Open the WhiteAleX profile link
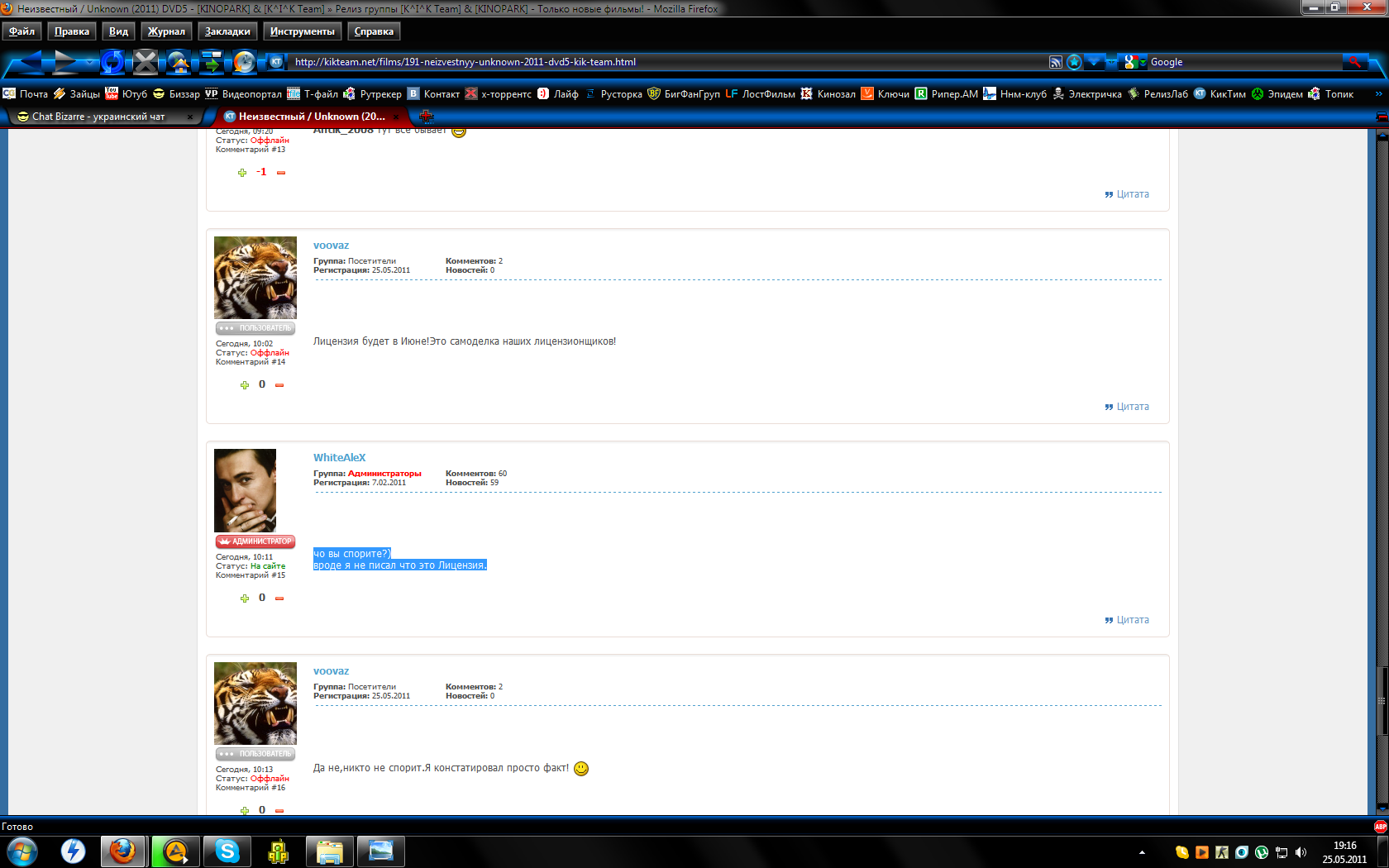The image size is (1389, 868). tap(339, 458)
